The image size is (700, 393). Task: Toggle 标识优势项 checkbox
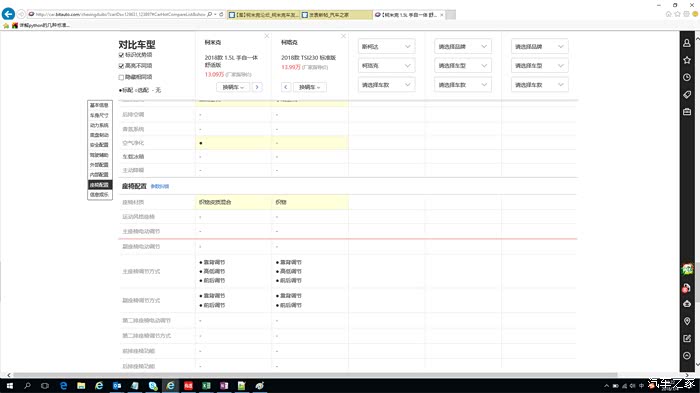click(121, 55)
